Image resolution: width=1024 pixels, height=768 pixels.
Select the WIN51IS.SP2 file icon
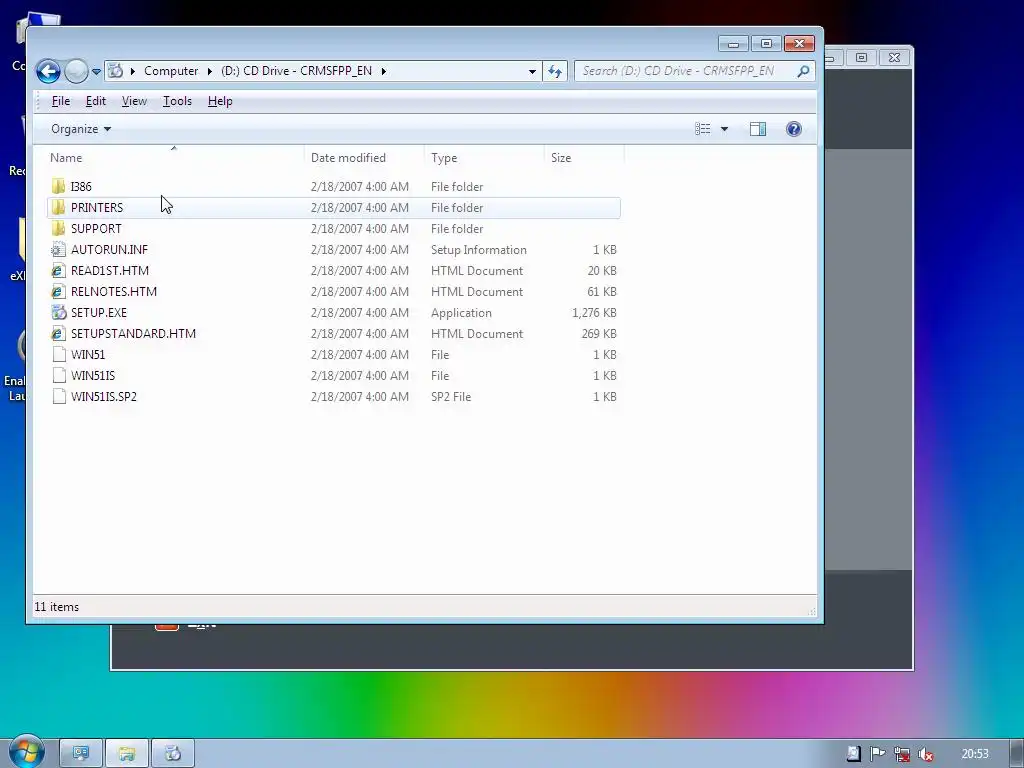(59, 396)
